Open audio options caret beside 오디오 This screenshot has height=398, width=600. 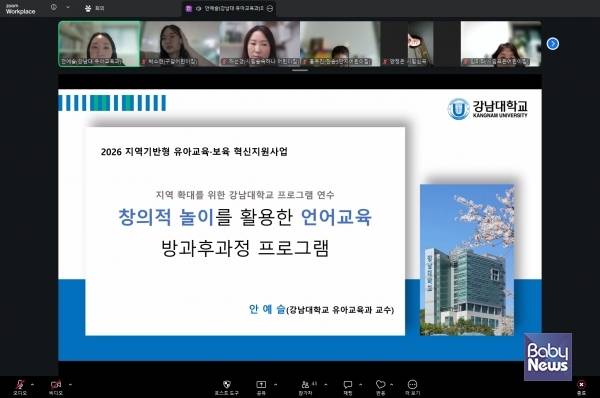32,384
